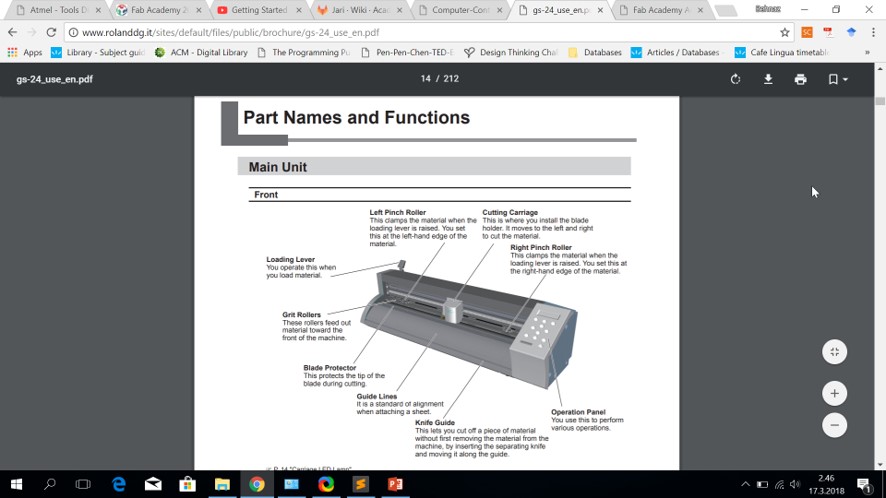The width and height of the screenshot is (886, 498).
Task: Switch to Fab Academy A tab
Action: [661, 10]
